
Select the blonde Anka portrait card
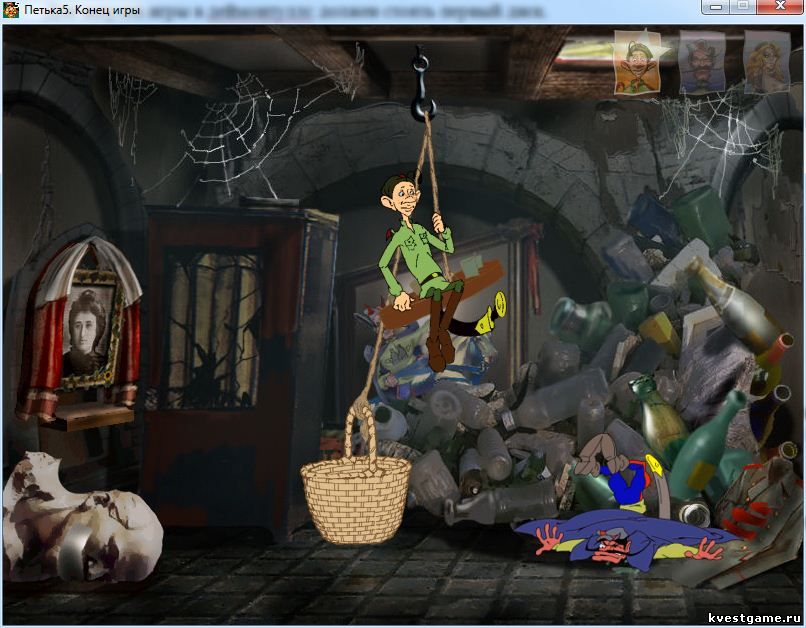click(767, 61)
